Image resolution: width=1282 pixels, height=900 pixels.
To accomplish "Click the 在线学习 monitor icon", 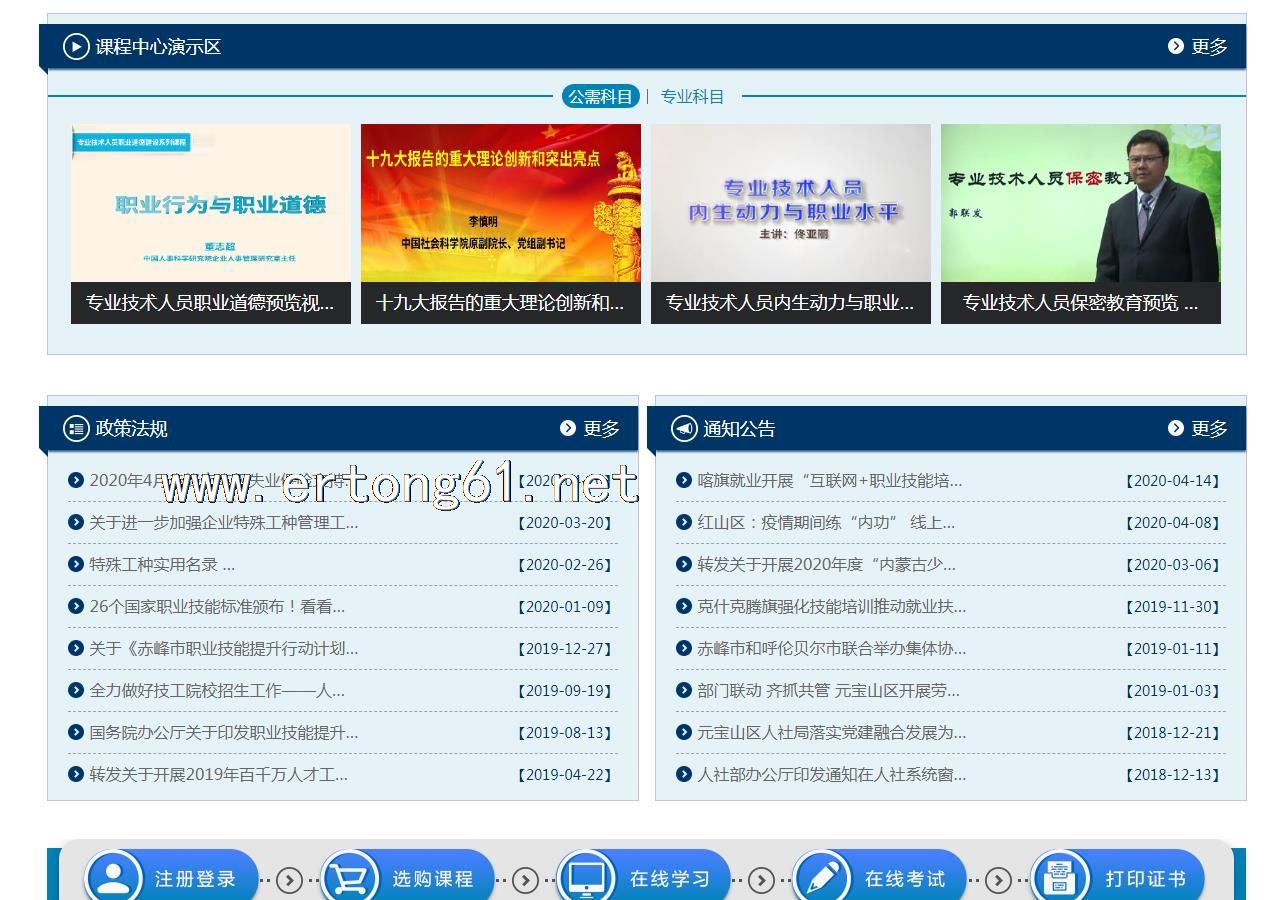I will (585, 878).
